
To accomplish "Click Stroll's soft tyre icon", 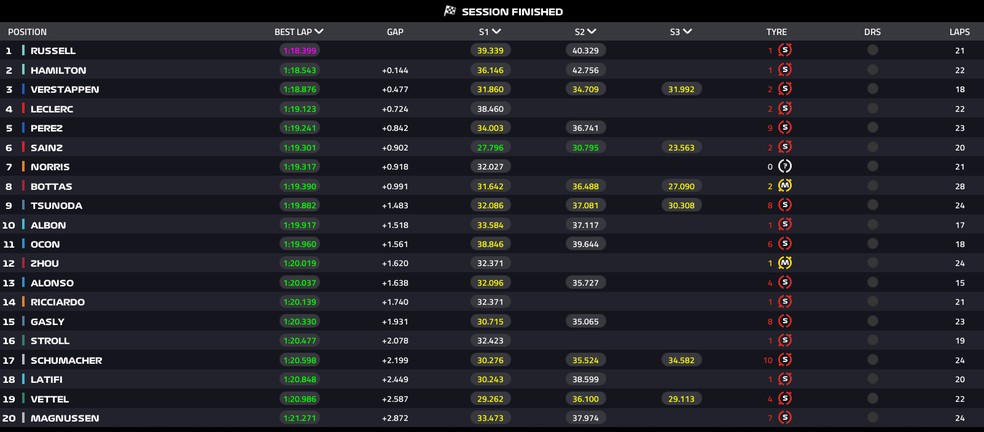I will point(784,340).
